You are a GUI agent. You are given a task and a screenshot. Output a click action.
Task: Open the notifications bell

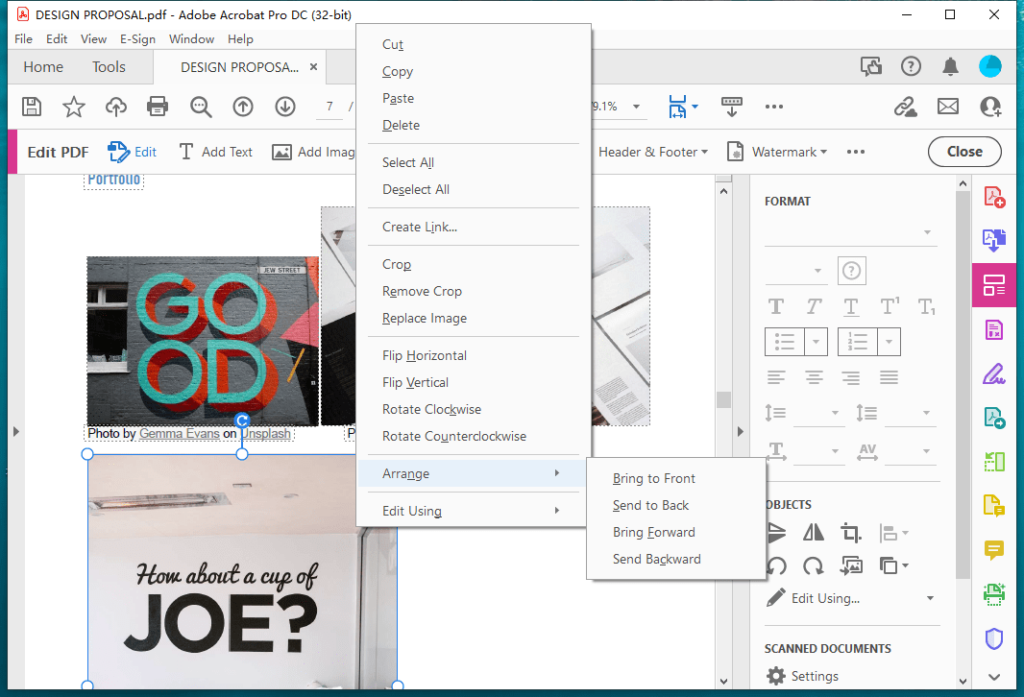click(x=950, y=66)
